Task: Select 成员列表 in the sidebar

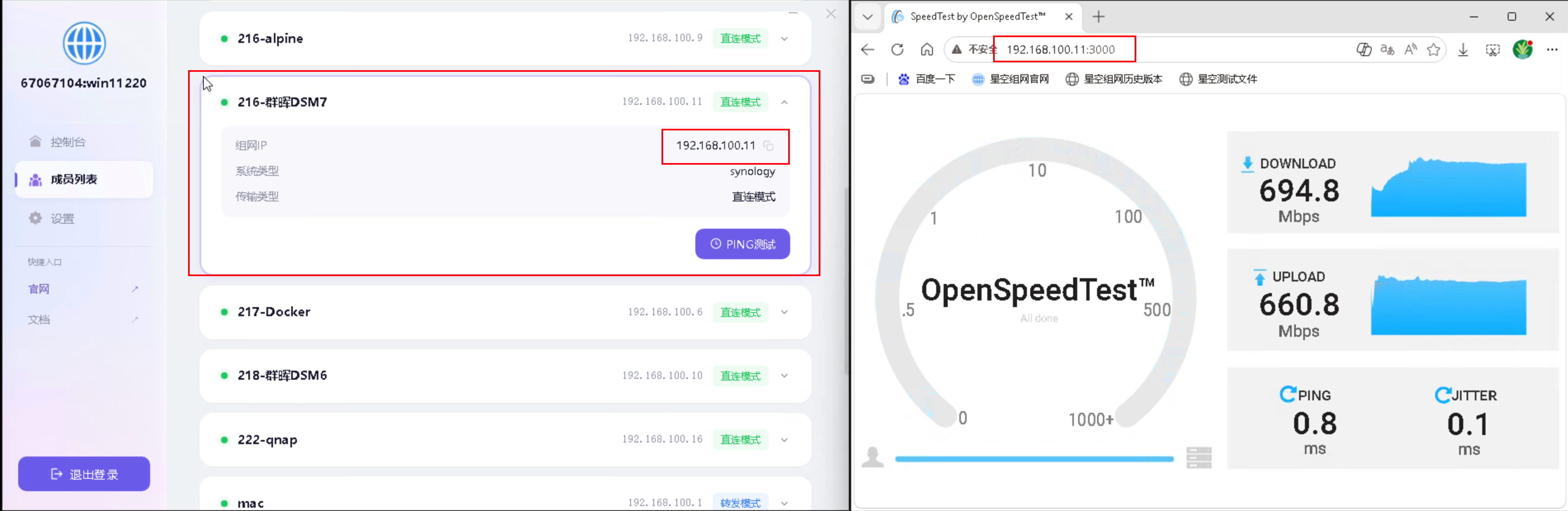Action: 84,180
